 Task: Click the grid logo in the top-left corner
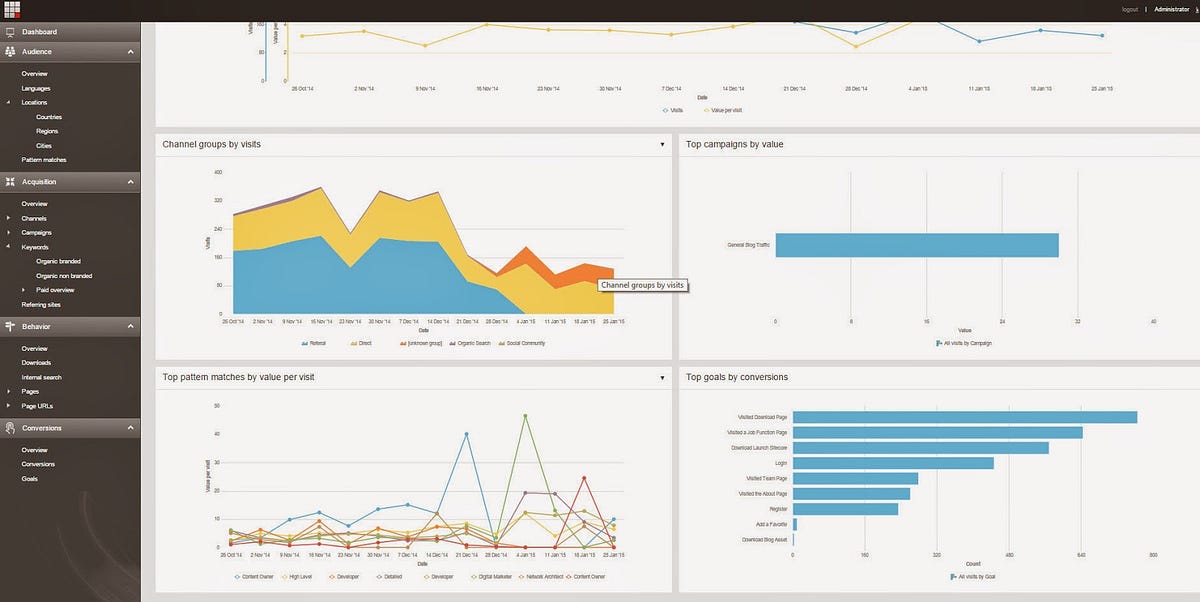click(12, 9)
